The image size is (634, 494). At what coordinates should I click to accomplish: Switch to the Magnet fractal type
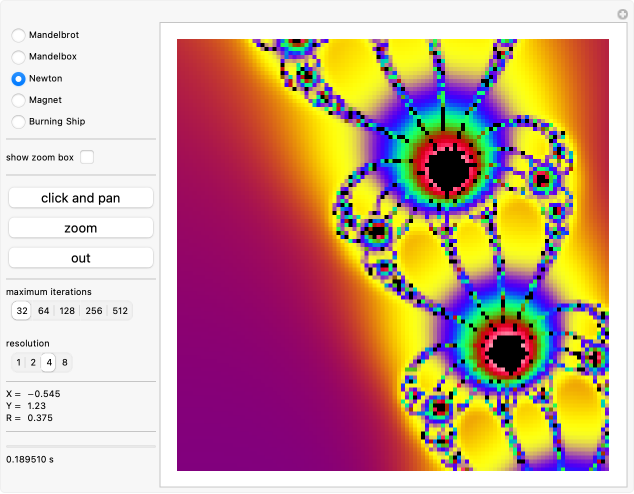pos(19,100)
